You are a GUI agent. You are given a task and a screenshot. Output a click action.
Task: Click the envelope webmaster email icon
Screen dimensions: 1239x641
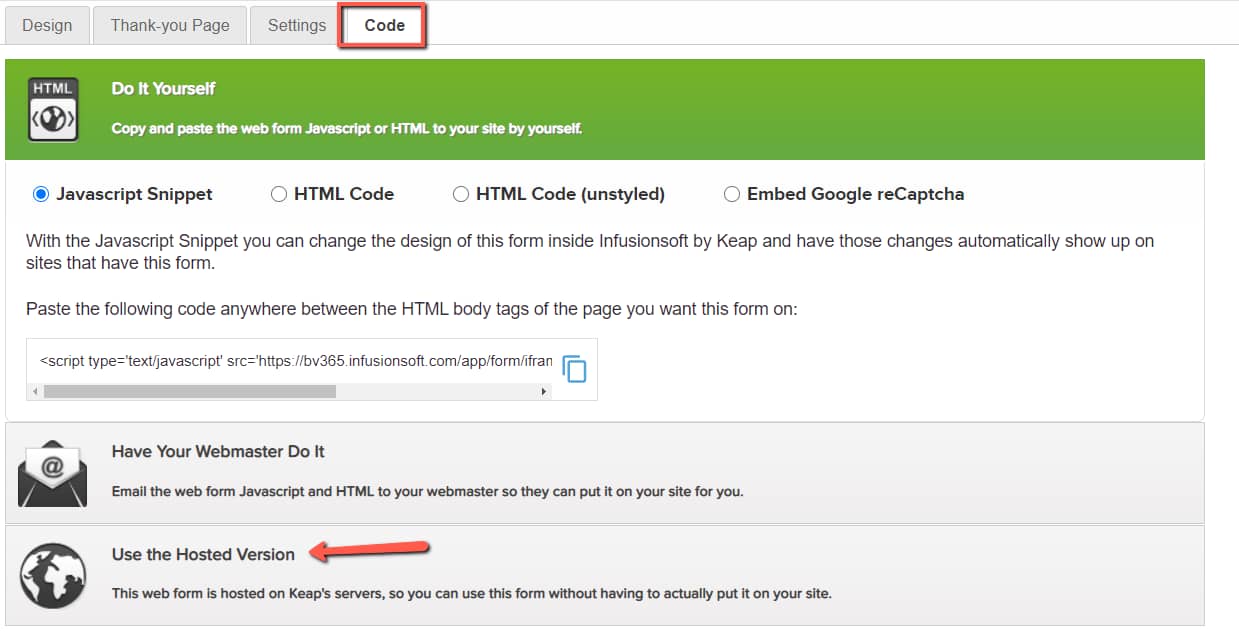point(53,472)
